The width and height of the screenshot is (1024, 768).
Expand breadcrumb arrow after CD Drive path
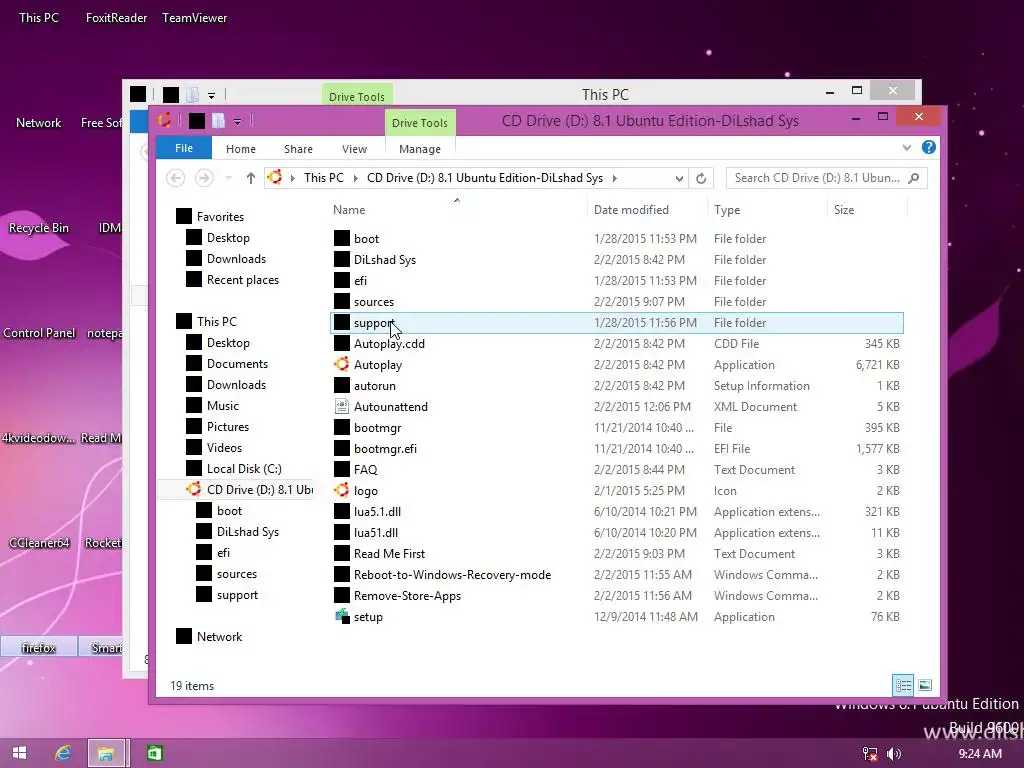[x=615, y=178]
